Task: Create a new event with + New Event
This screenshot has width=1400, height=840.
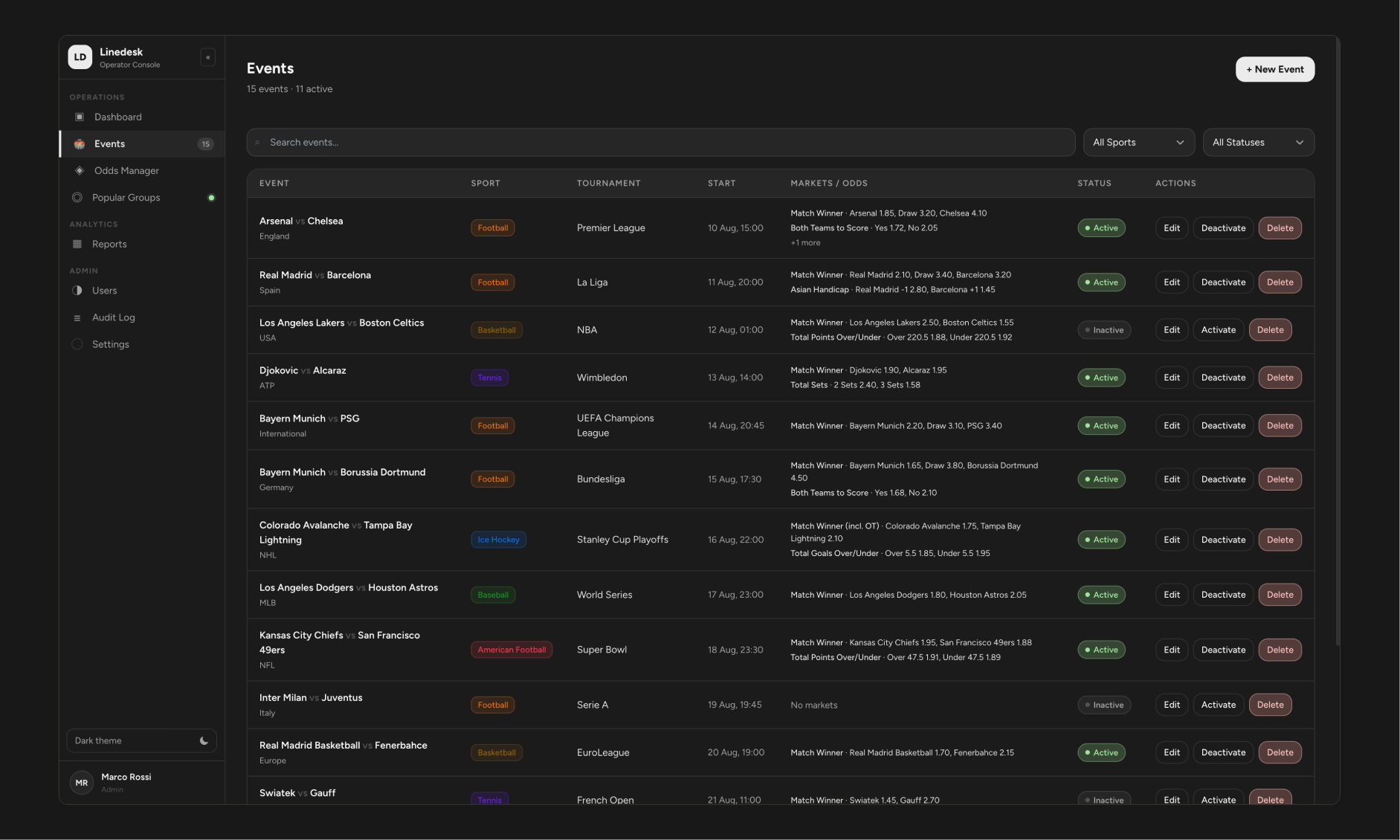Action: coord(1274,69)
